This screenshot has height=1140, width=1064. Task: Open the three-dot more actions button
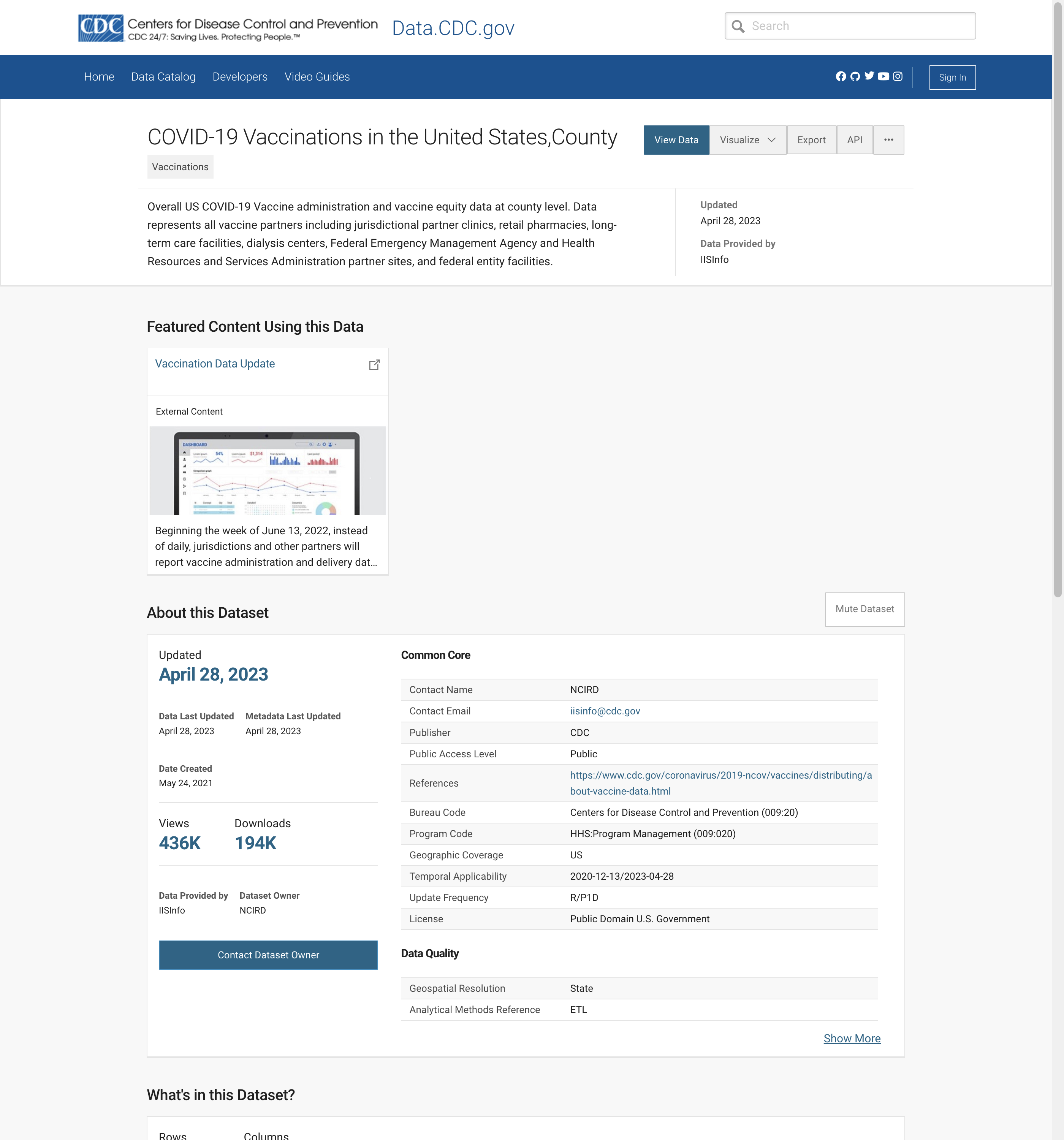click(888, 140)
